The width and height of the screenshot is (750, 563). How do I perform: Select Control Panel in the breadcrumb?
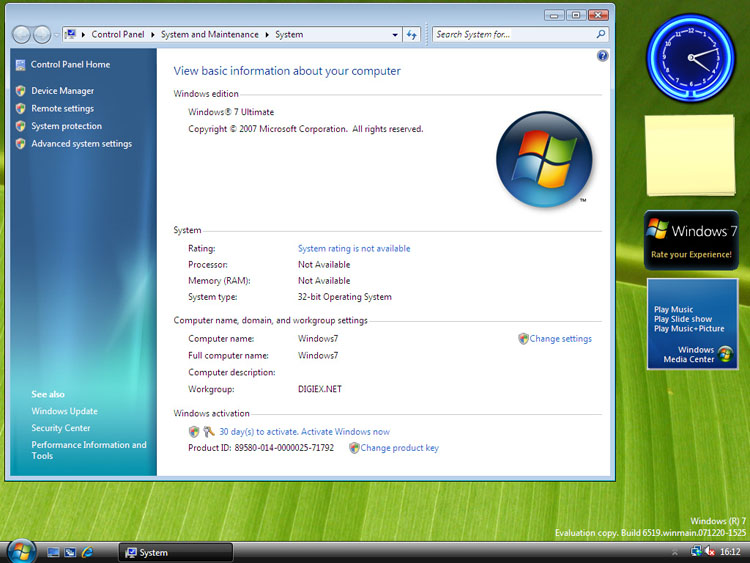[x=118, y=34]
